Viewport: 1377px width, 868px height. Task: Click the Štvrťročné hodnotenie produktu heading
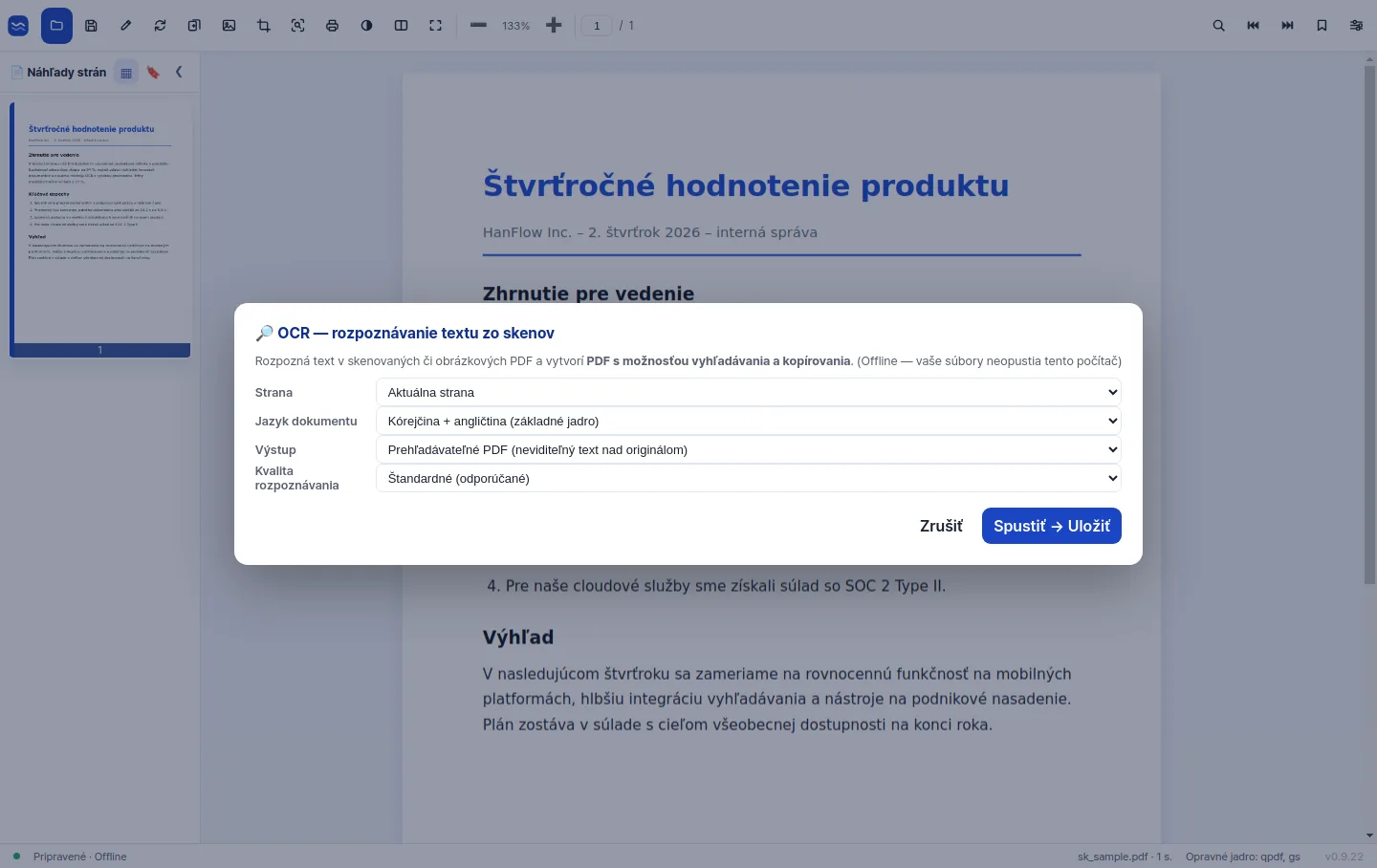tap(746, 185)
